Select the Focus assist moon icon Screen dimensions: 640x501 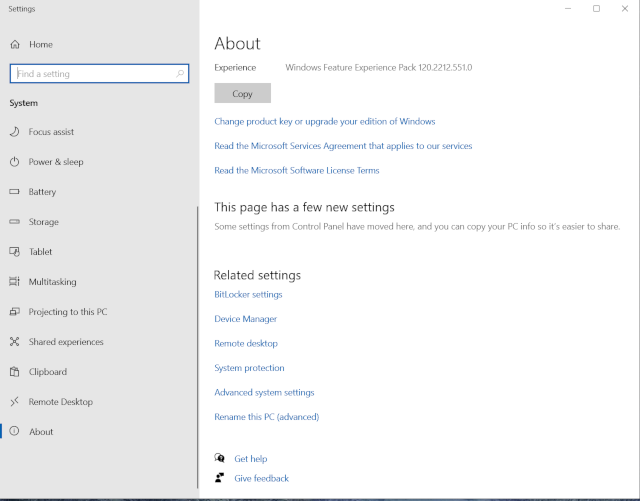(x=15, y=132)
